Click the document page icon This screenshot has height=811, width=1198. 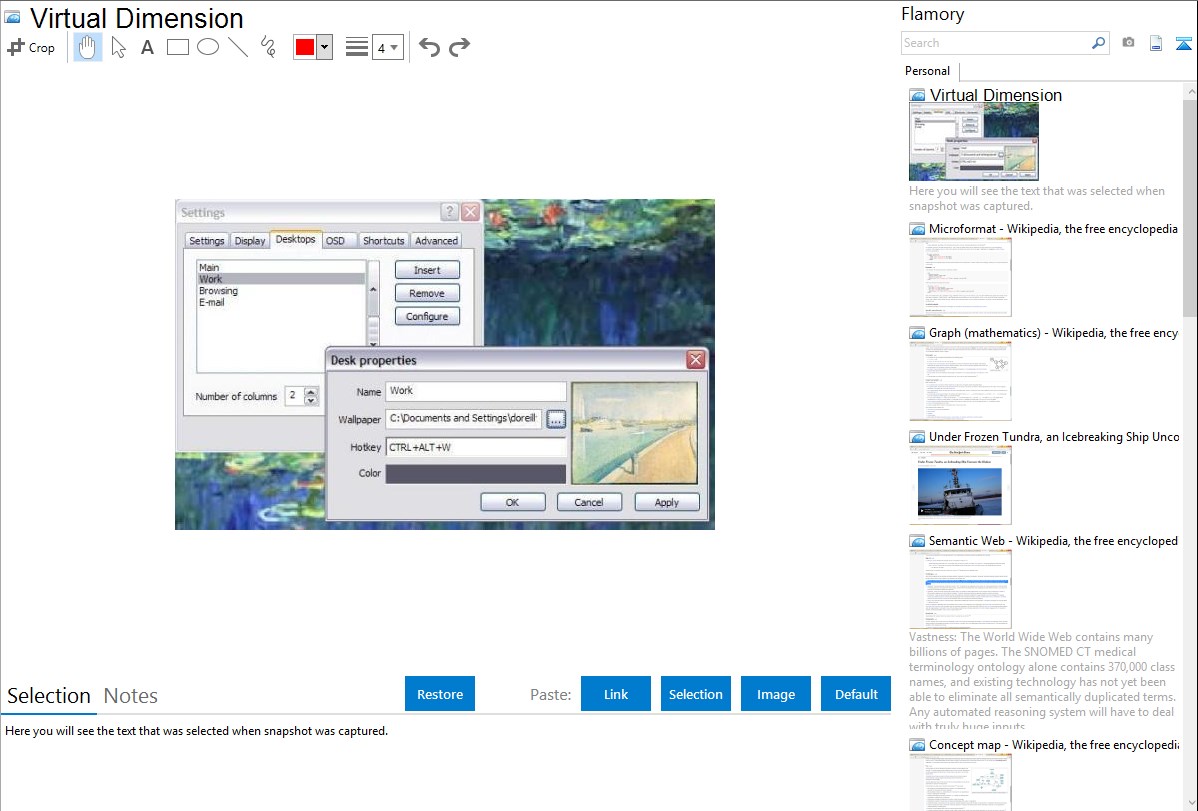click(1156, 43)
